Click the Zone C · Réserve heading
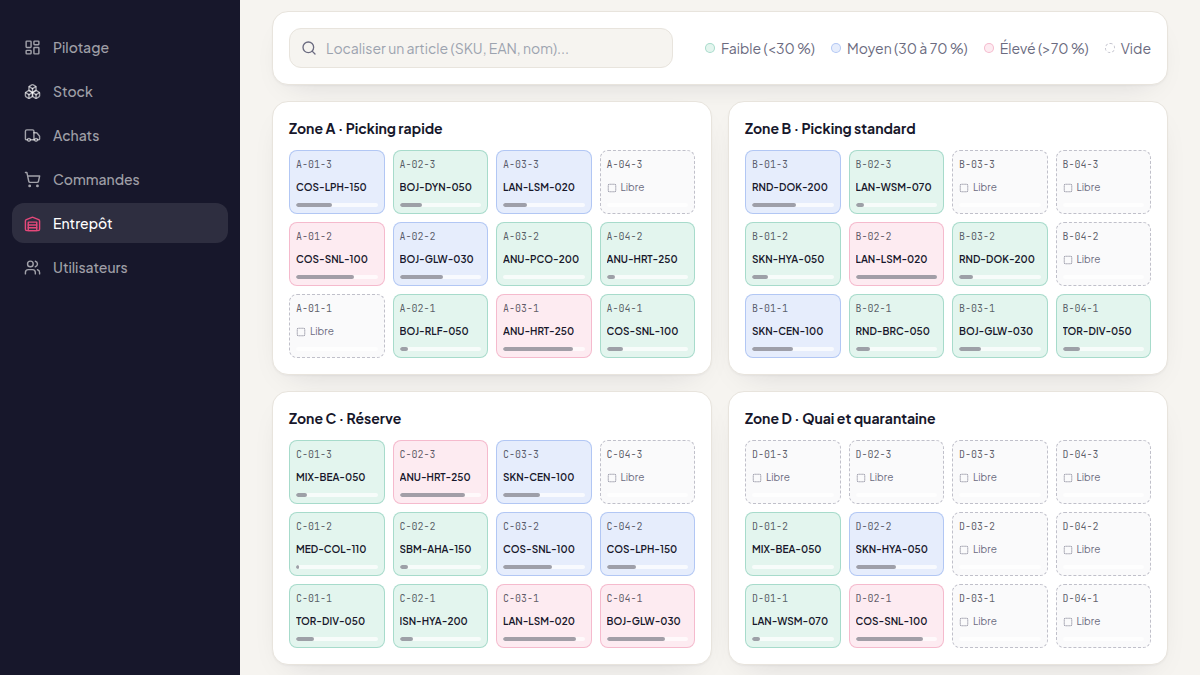The width and height of the screenshot is (1200, 675). [x=345, y=419]
